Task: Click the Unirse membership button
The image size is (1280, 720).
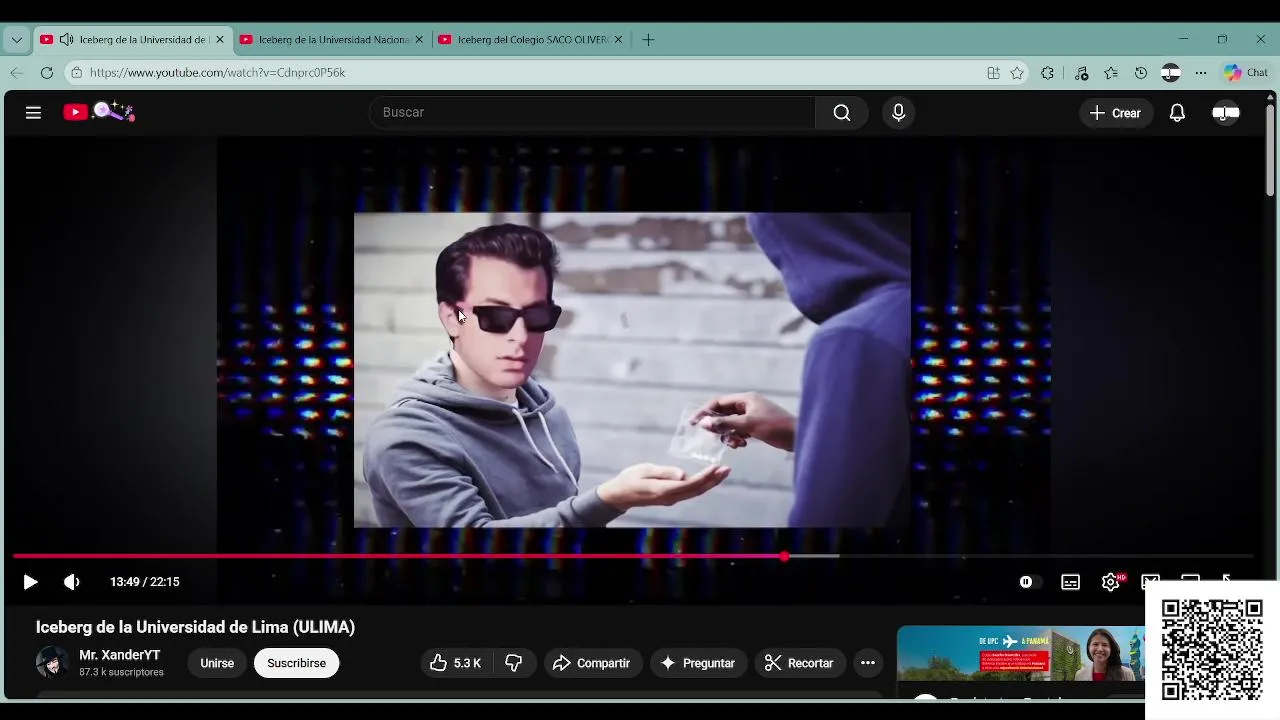Action: pos(217,663)
